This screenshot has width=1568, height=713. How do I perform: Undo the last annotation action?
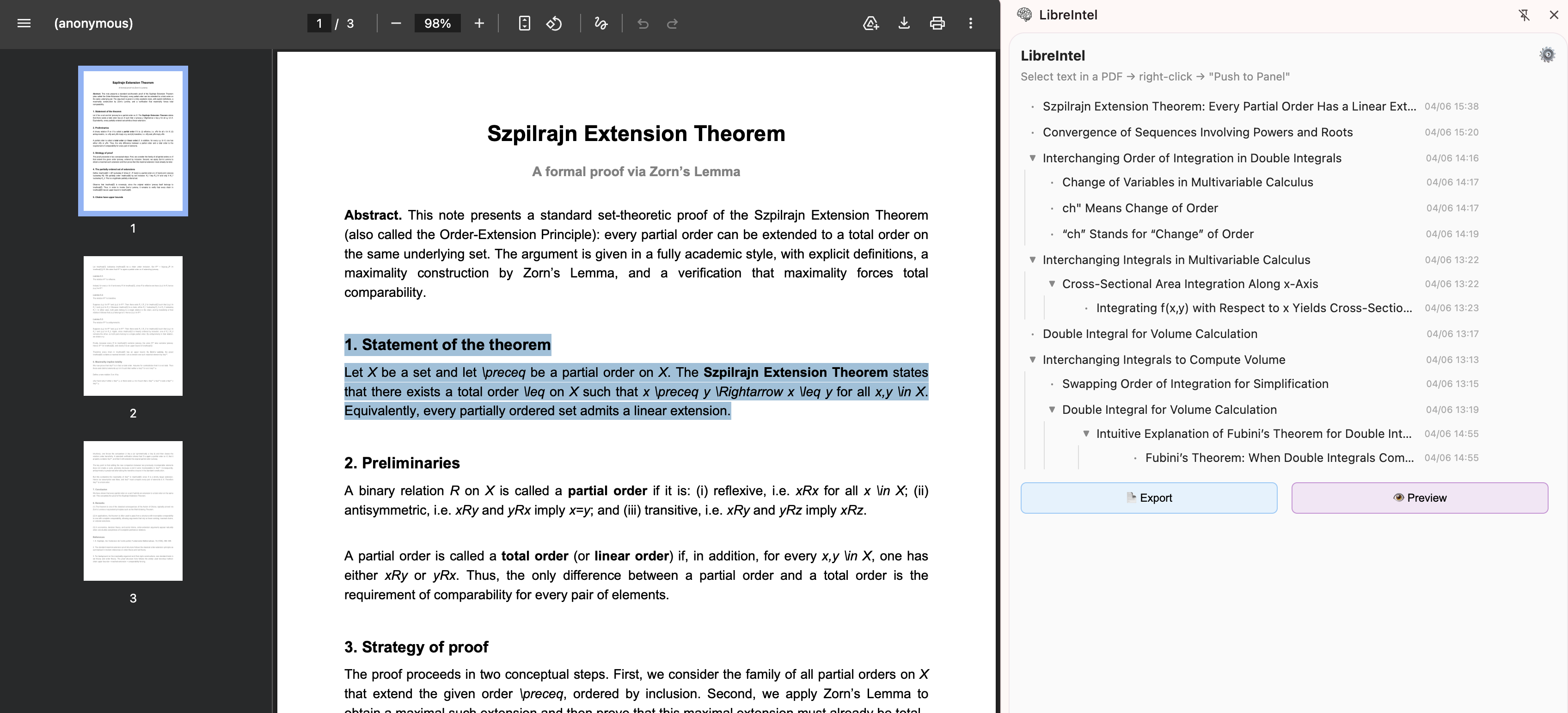pyautogui.click(x=643, y=23)
